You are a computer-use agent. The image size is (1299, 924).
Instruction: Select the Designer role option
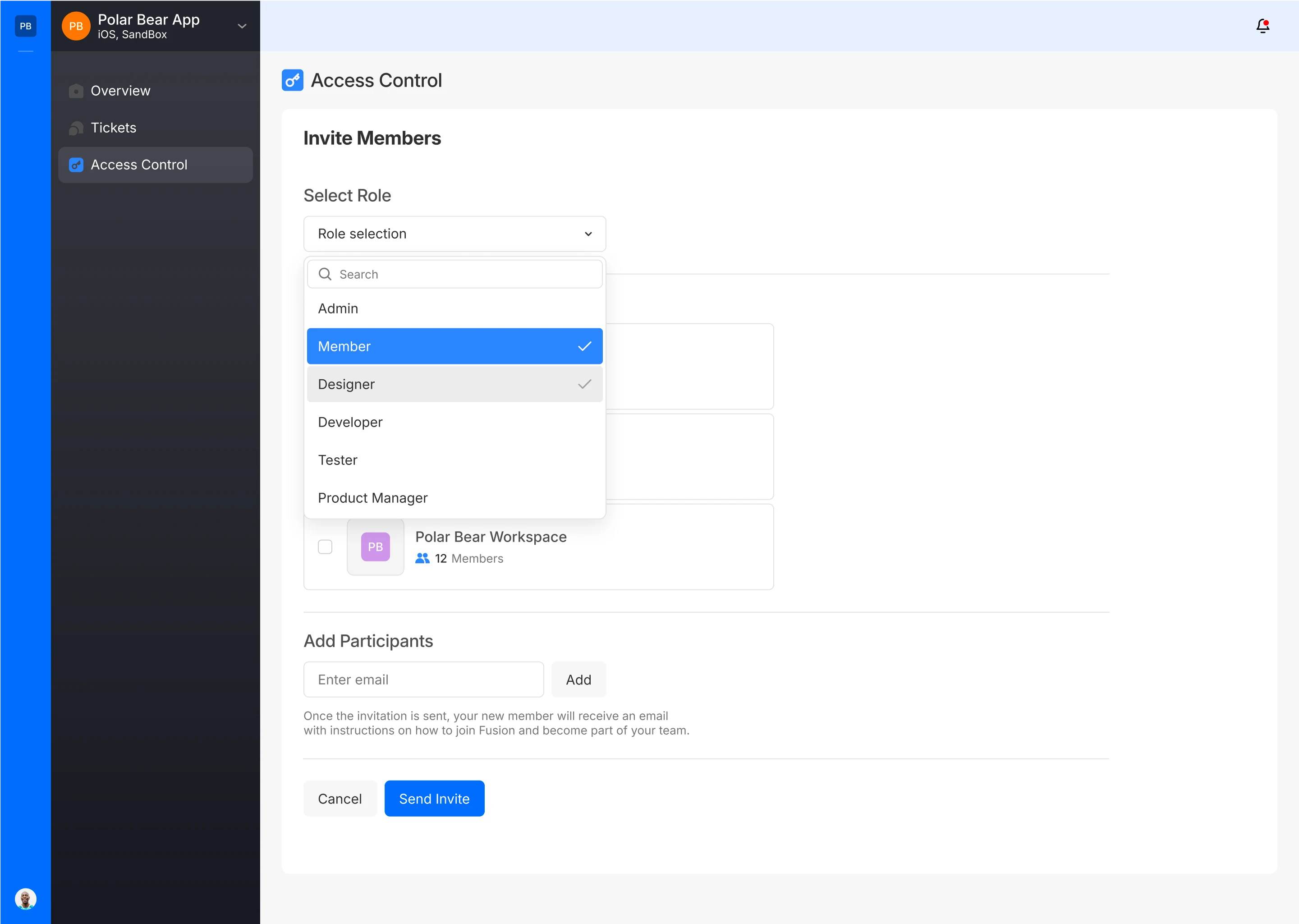(x=454, y=384)
